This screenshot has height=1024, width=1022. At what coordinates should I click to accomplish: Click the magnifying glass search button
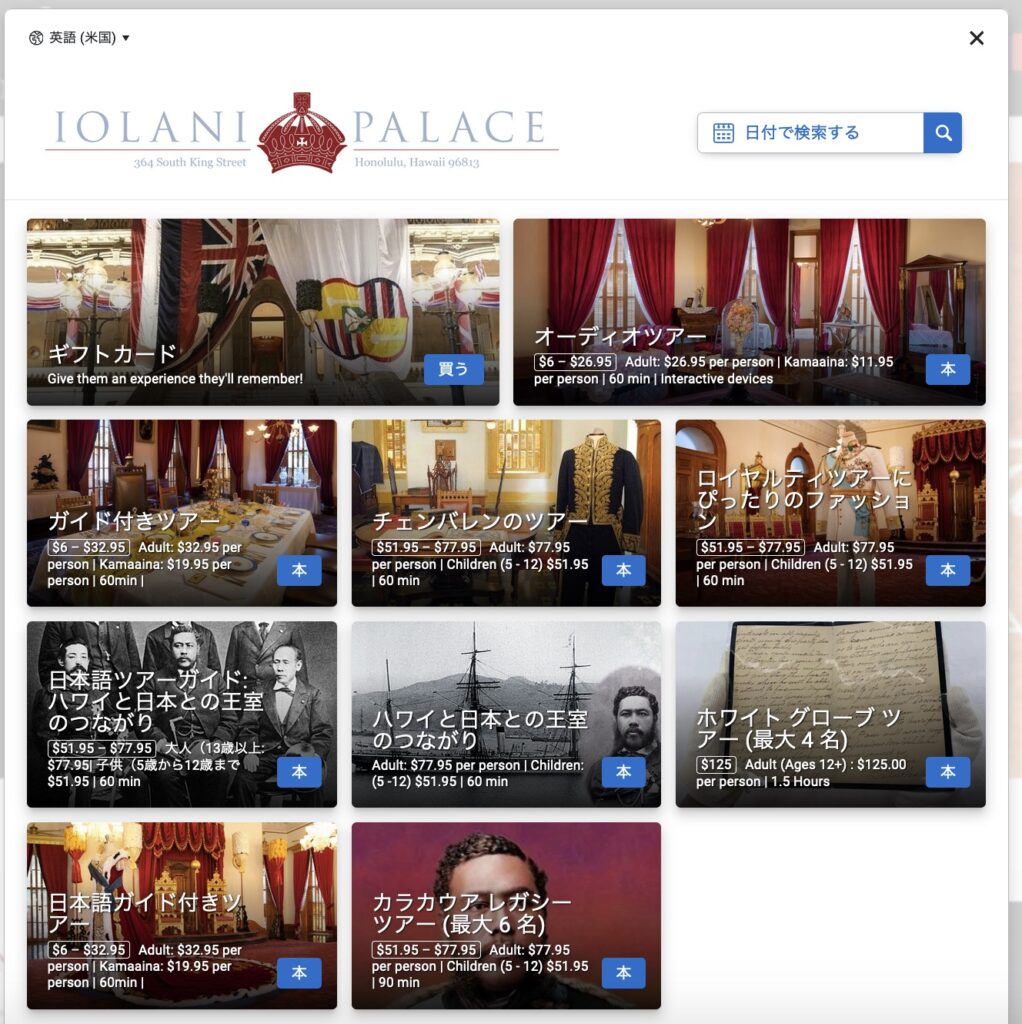click(942, 133)
